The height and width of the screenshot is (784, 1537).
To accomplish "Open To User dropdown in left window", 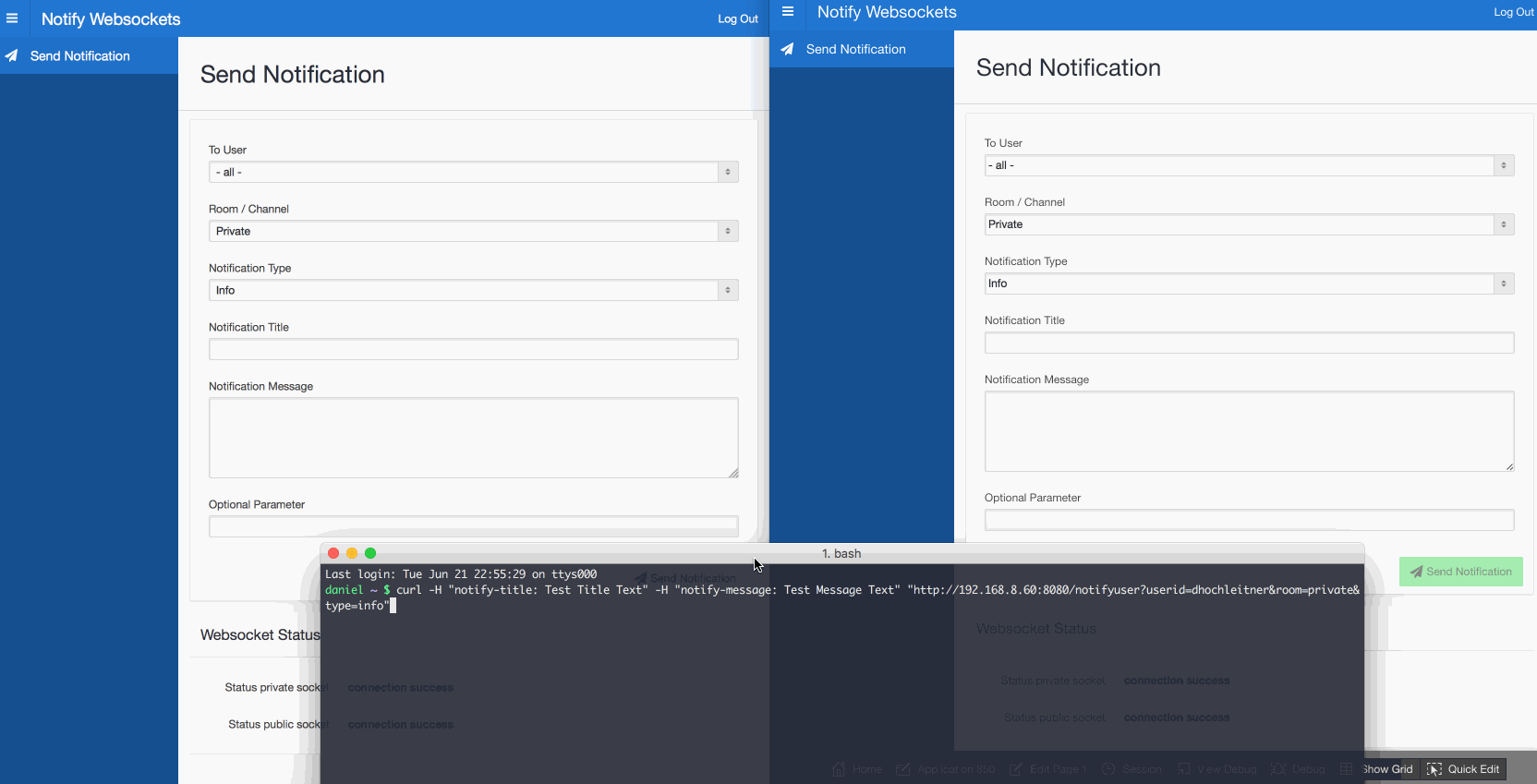I will [x=474, y=172].
